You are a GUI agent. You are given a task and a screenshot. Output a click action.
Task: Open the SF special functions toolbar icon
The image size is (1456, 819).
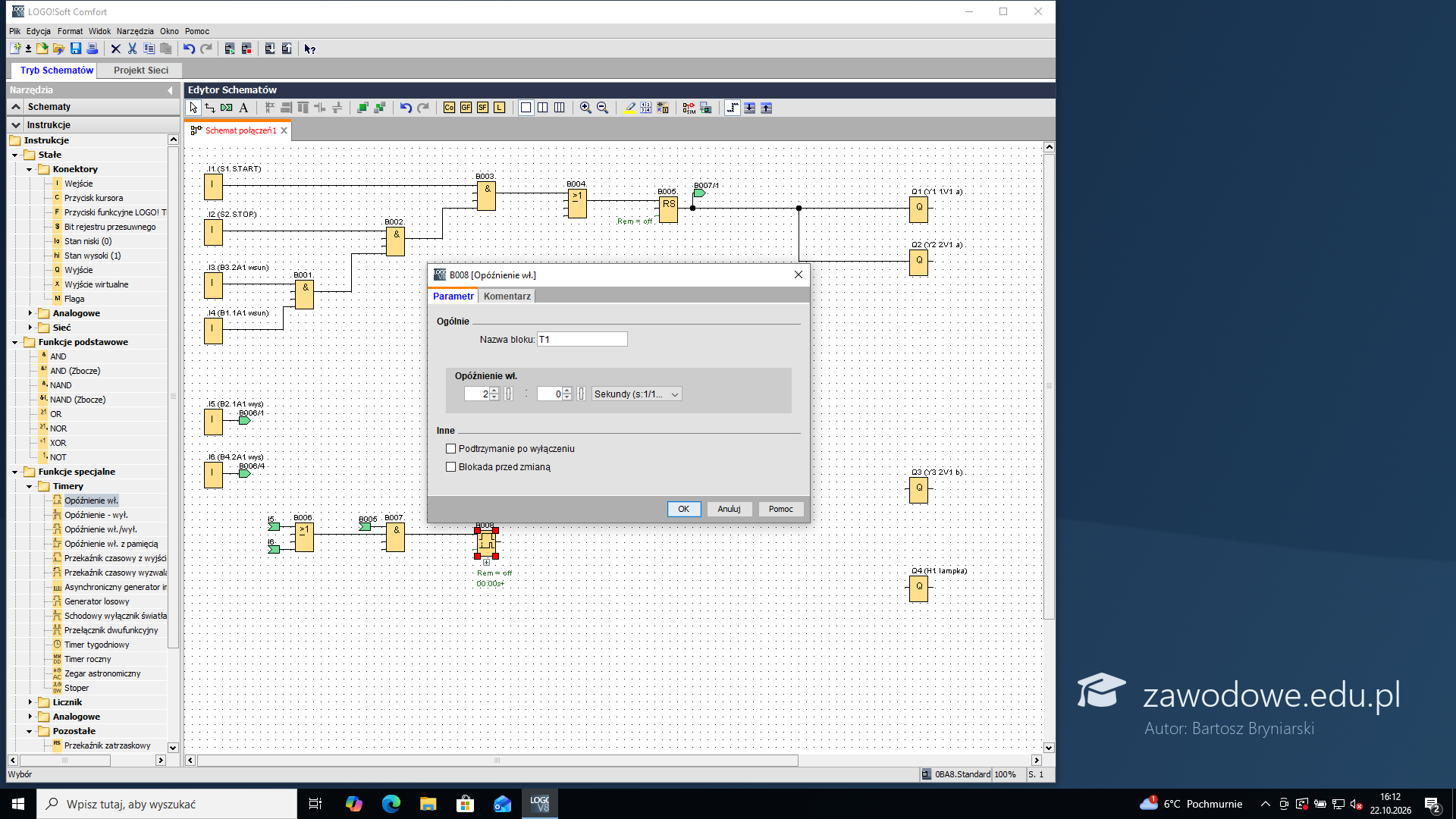[x=482, y=108]
